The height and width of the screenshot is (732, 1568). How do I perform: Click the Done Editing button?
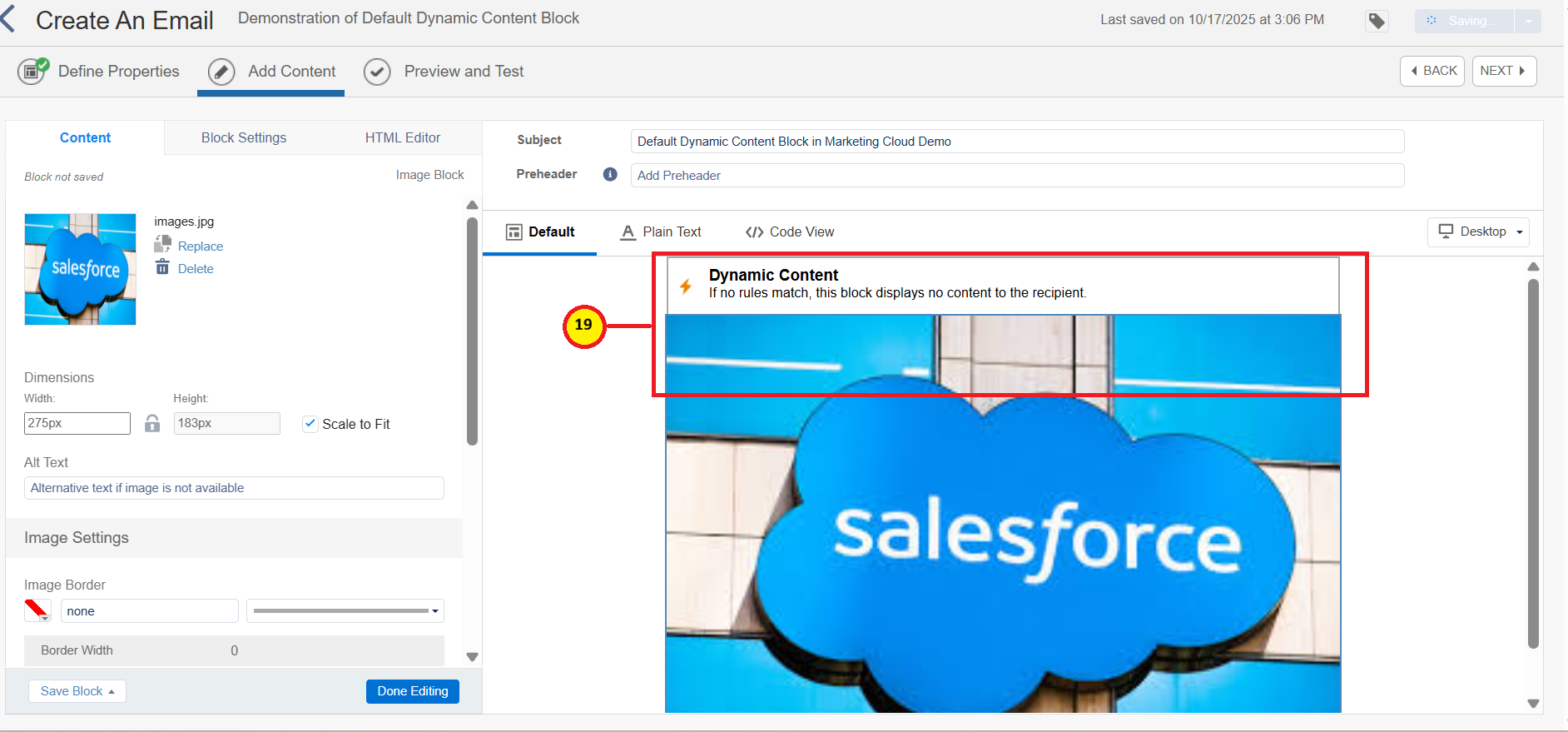[412, 691]
